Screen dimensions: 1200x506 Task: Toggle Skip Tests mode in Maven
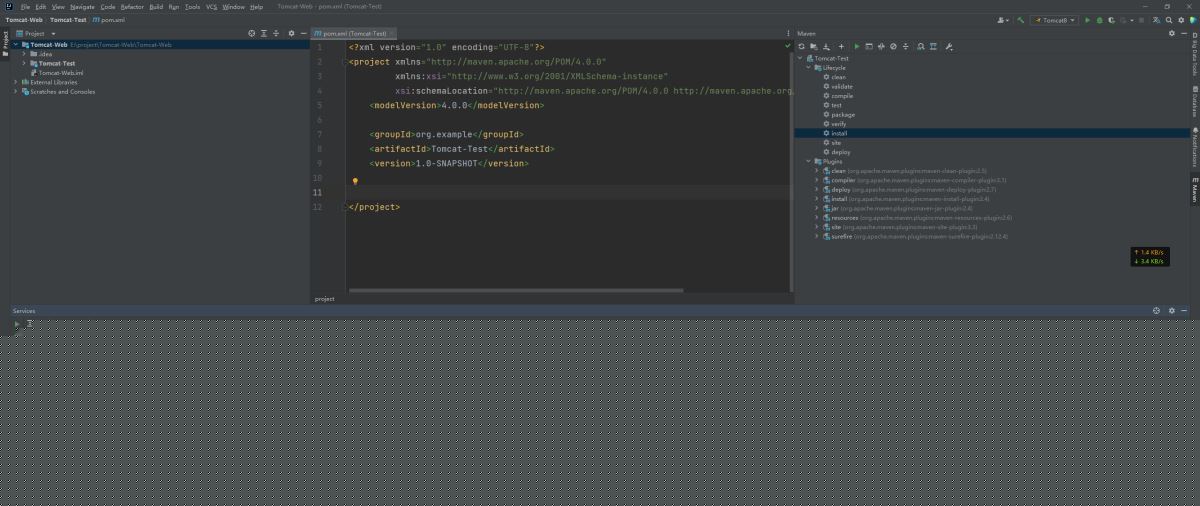click(x=893, y=46)
